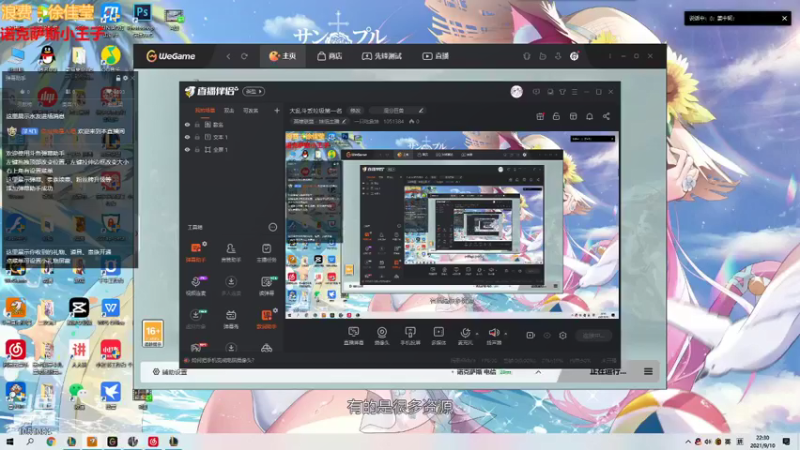This screenshot has width=800, height=450.
Task: Click the share icon above preview
Action: 606,116
